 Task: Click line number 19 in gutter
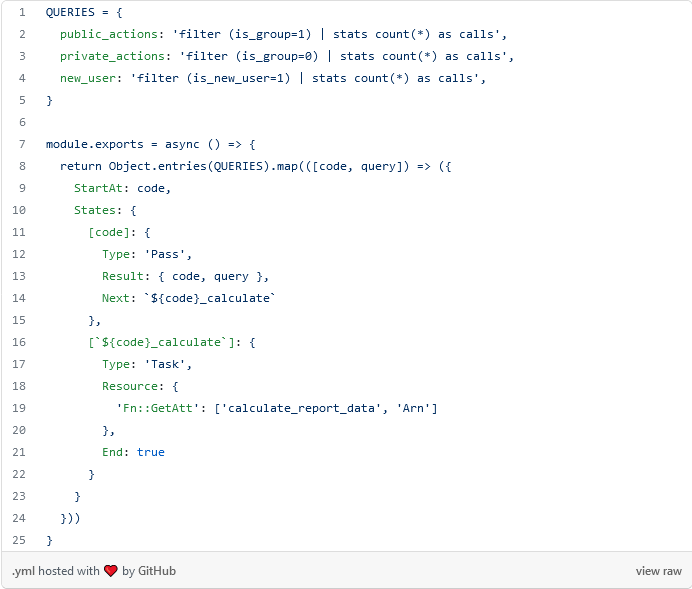coord(18,408)
